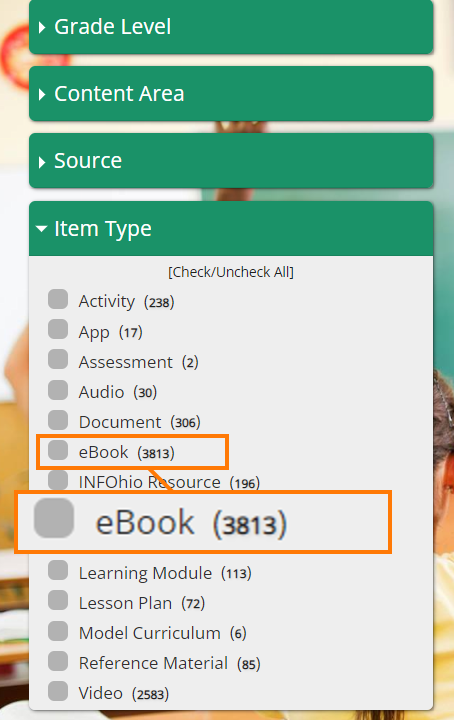Click the Model Curriculum (6) label
454x720 pixels.
(163, 633)
